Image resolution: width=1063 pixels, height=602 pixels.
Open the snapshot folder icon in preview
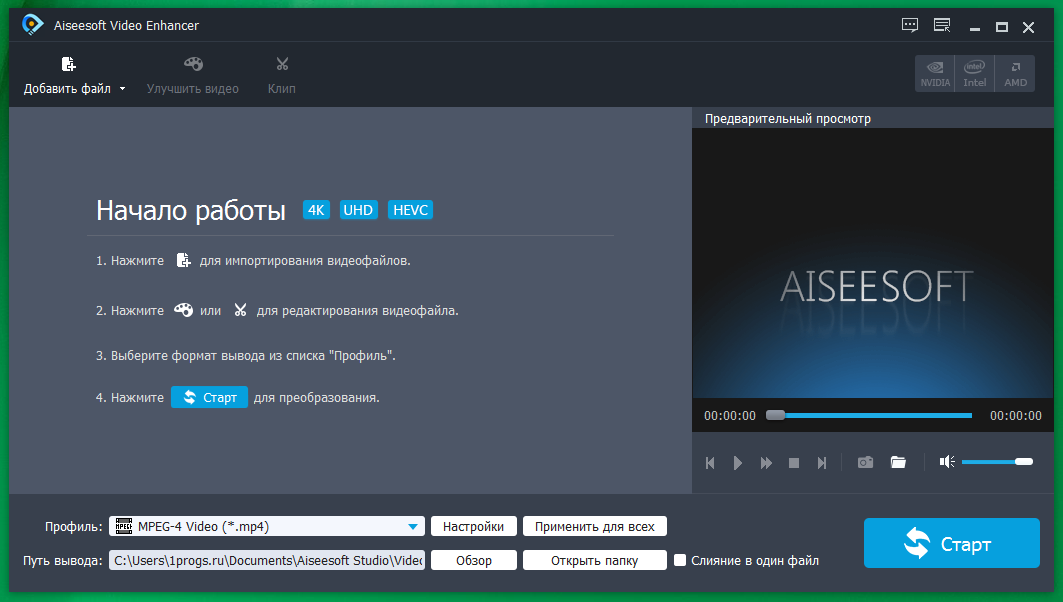[898, 462]
